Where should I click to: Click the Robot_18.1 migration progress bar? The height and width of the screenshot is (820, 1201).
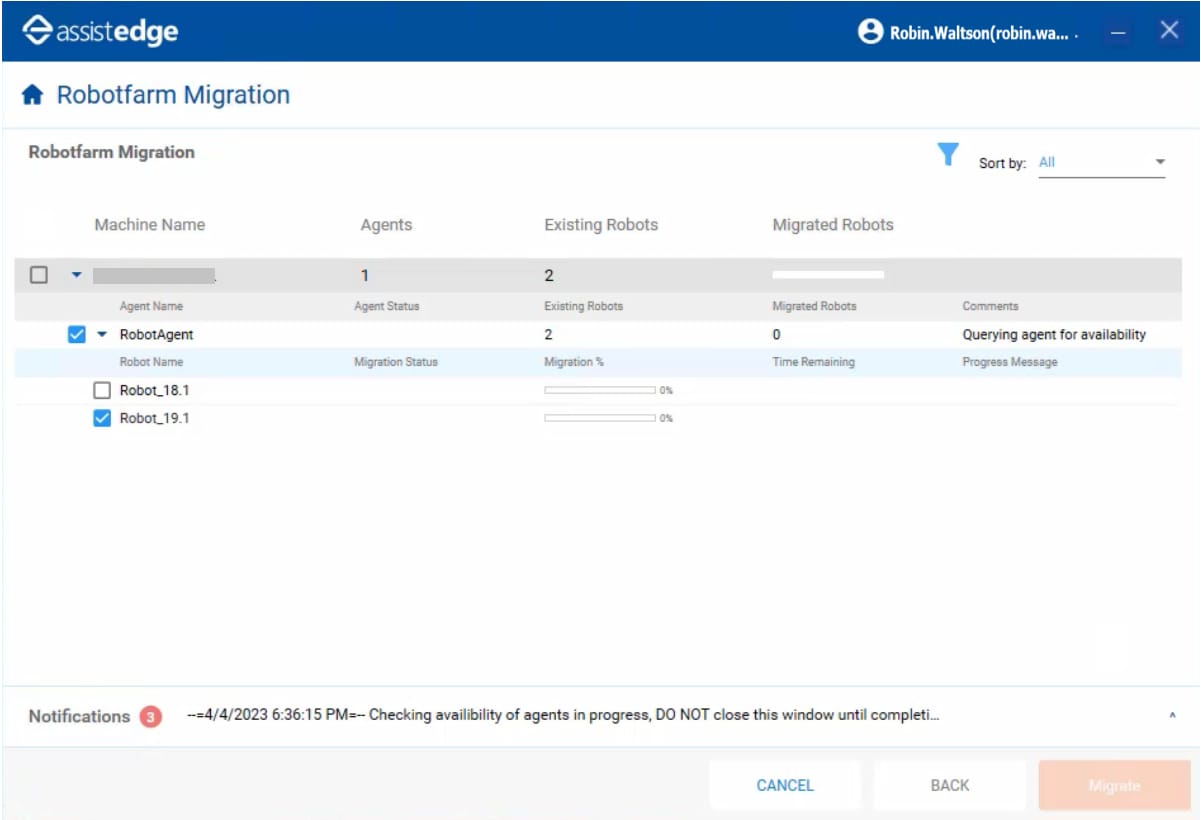[599, 390]
